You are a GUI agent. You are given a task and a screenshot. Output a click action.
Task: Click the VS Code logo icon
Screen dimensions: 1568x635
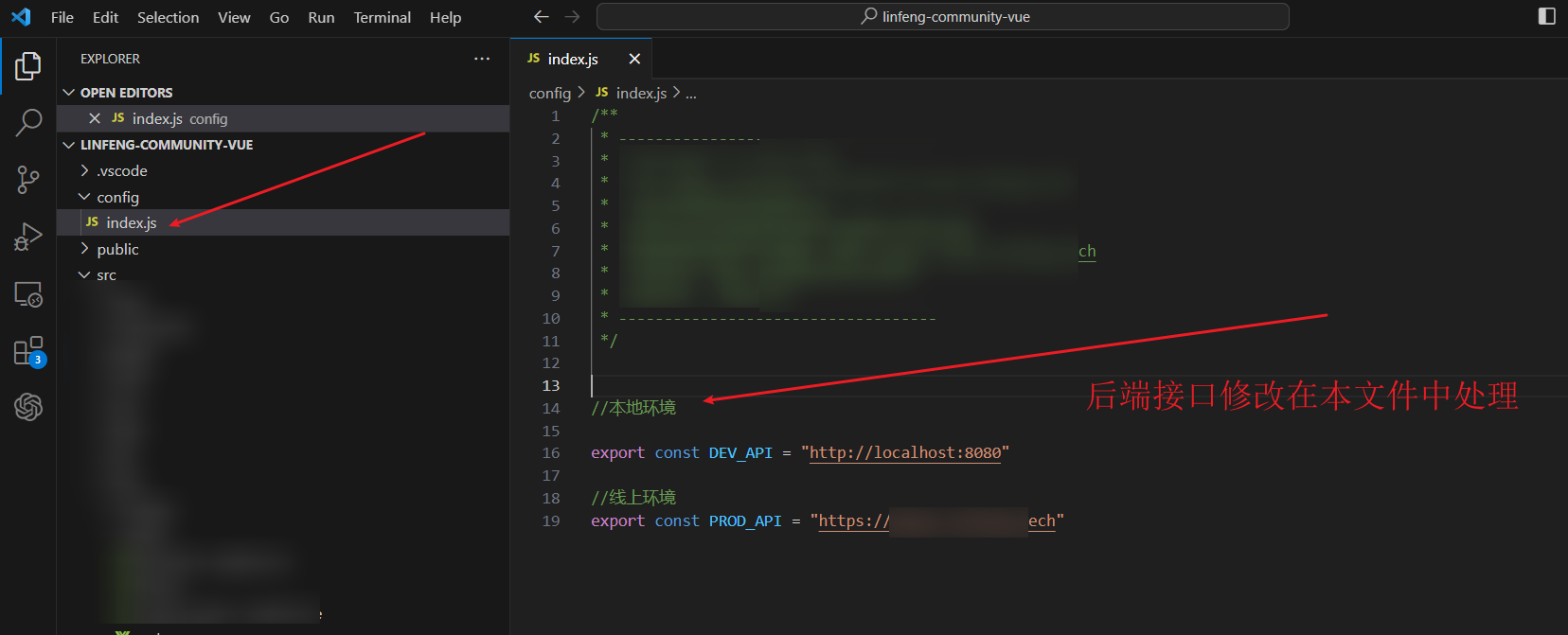click(21, 17)
